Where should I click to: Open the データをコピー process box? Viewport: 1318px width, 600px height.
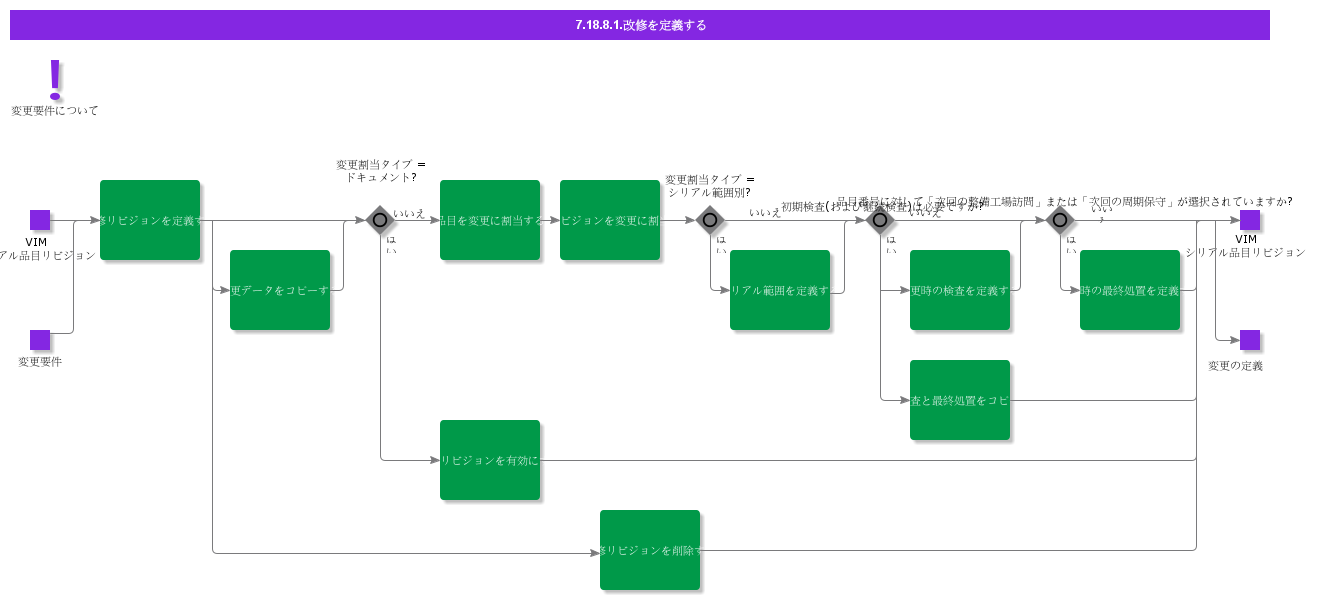click(280, 290)
